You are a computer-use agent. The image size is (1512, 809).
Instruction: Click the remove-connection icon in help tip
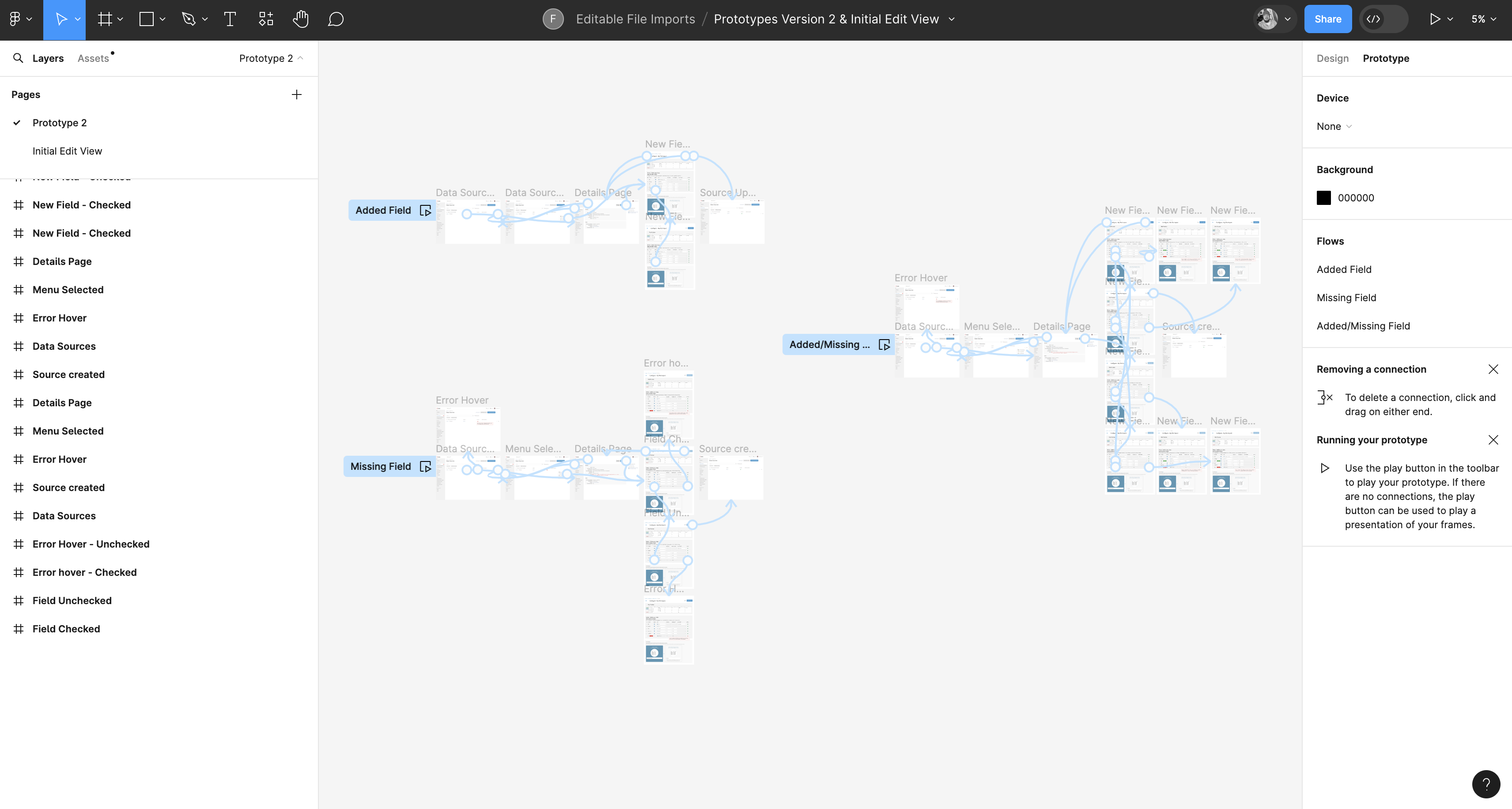pos(1325,397)
